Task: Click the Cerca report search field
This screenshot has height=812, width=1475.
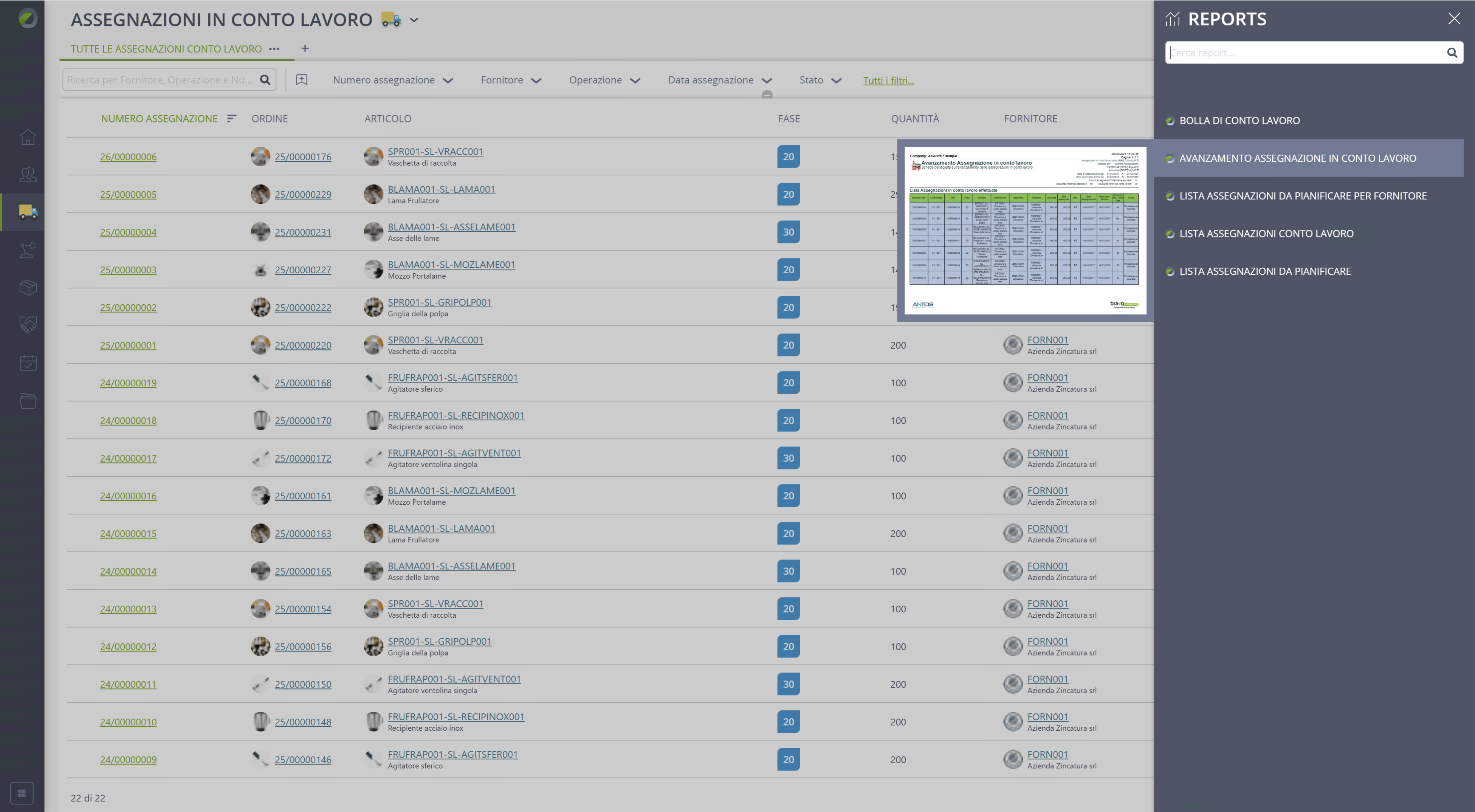Action: click(1308, 53)
